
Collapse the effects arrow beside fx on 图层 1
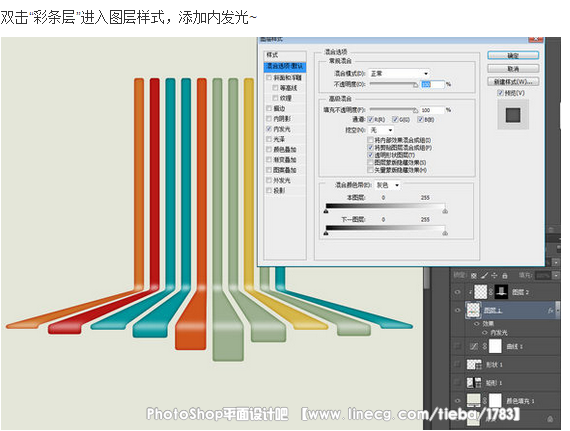click(x=558, y=310)
